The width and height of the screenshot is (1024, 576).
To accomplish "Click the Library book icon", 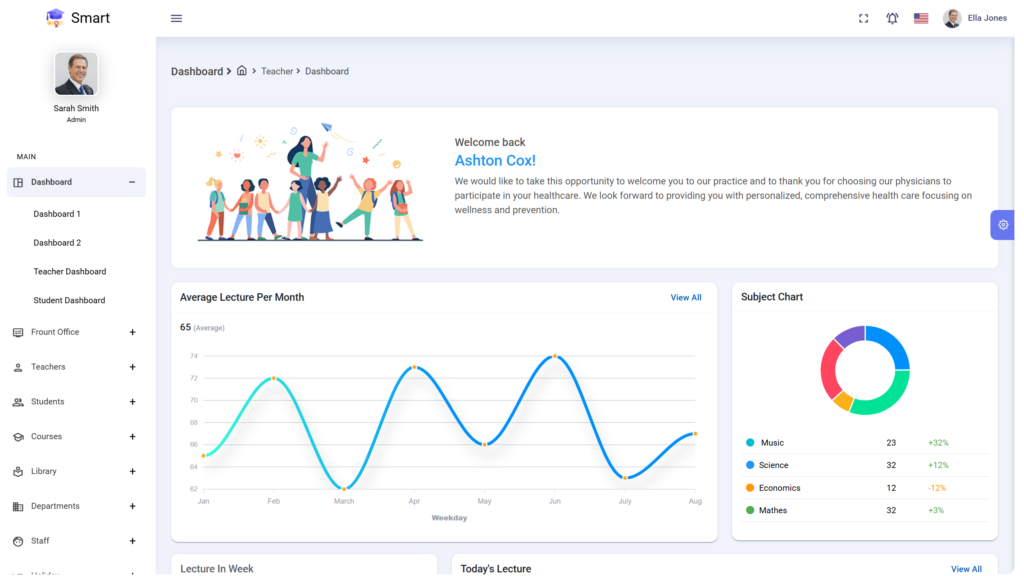I will [18, 472].
